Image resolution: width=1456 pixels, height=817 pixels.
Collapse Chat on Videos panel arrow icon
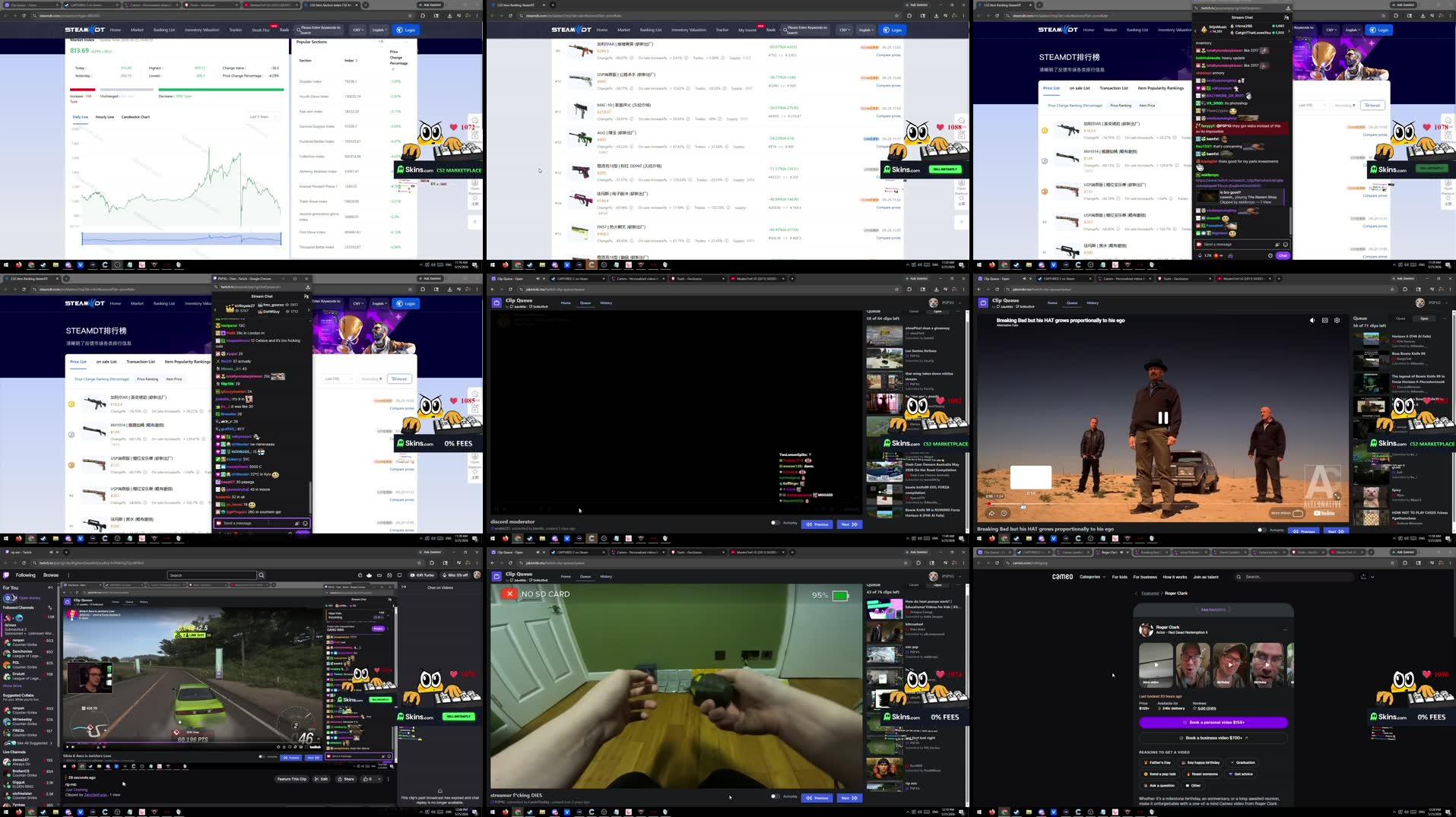[404, 587]
